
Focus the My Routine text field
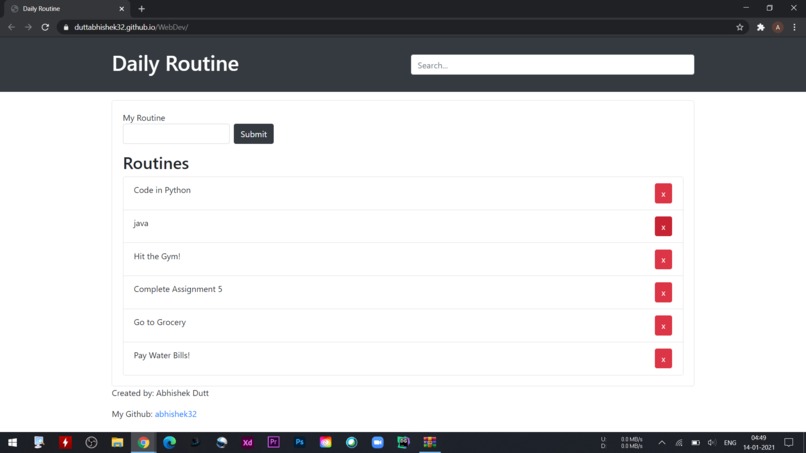pos(176,134)
